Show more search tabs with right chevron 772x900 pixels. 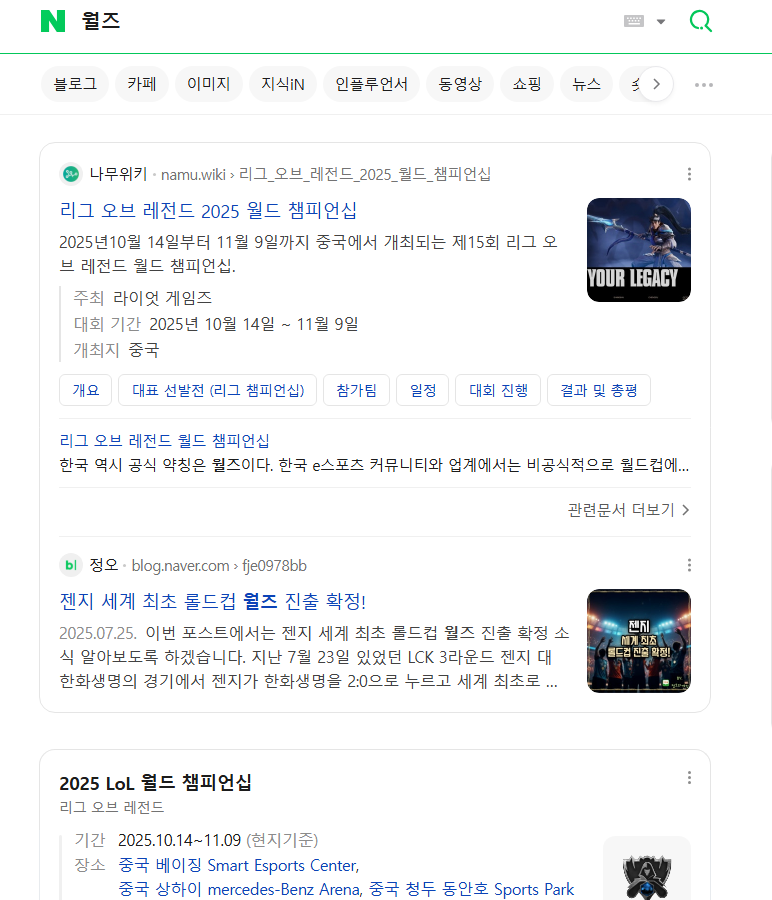[656, 84]
